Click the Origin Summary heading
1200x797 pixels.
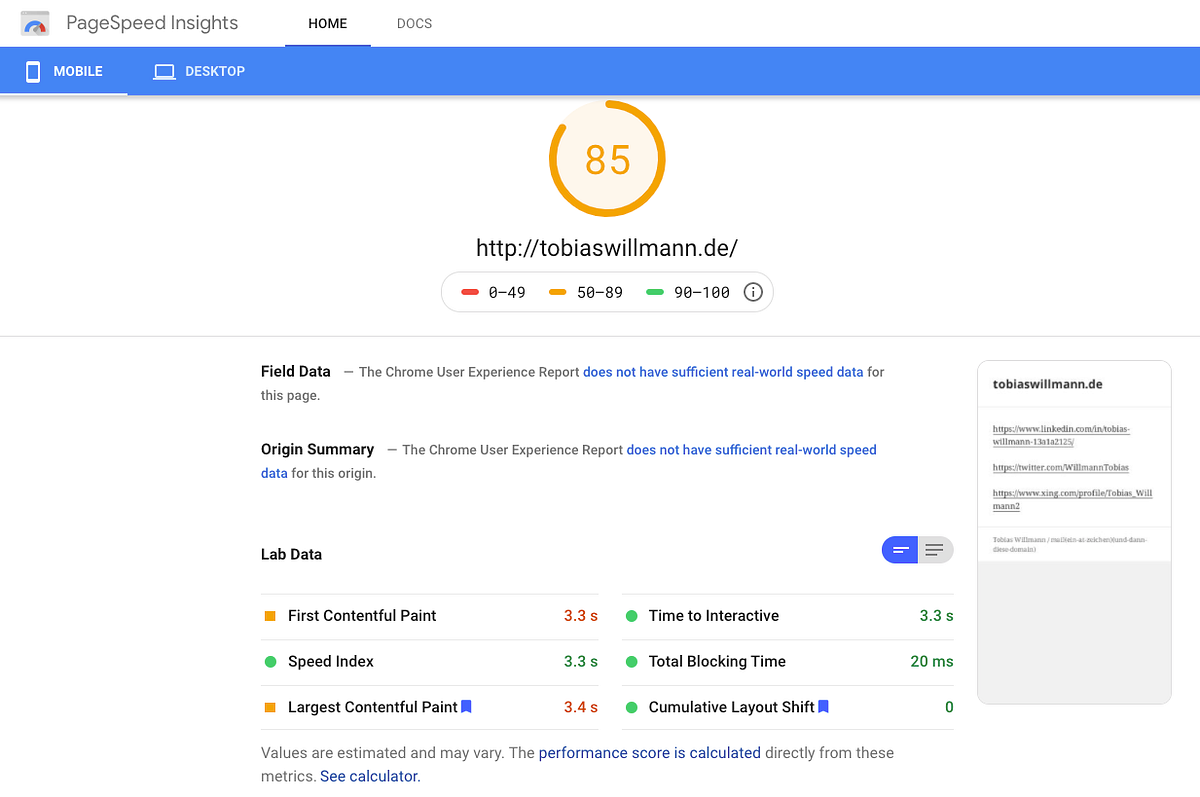318,450
